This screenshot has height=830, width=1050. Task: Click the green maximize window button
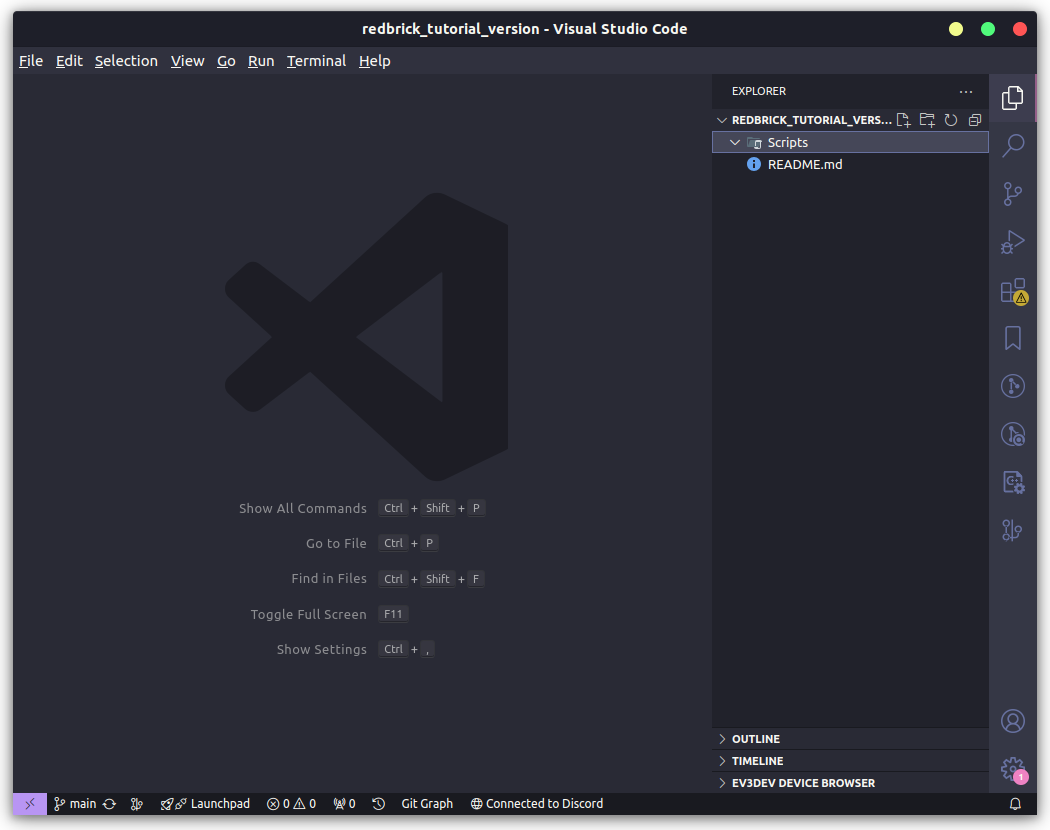[988, 29]
